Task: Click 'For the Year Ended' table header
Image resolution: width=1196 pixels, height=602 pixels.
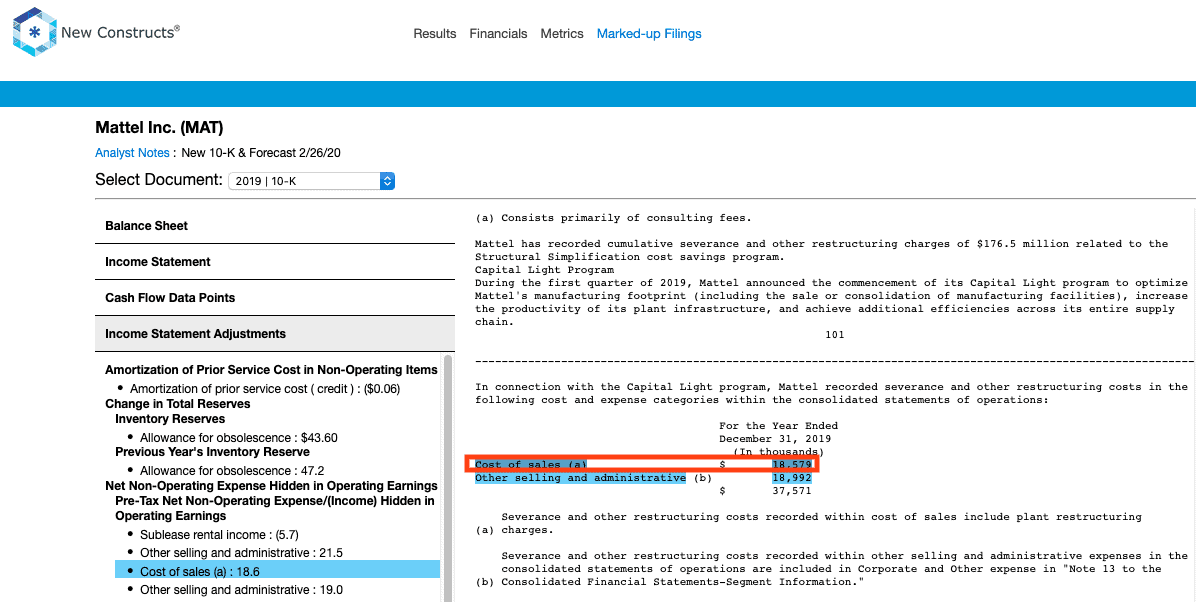Action: 779,426
